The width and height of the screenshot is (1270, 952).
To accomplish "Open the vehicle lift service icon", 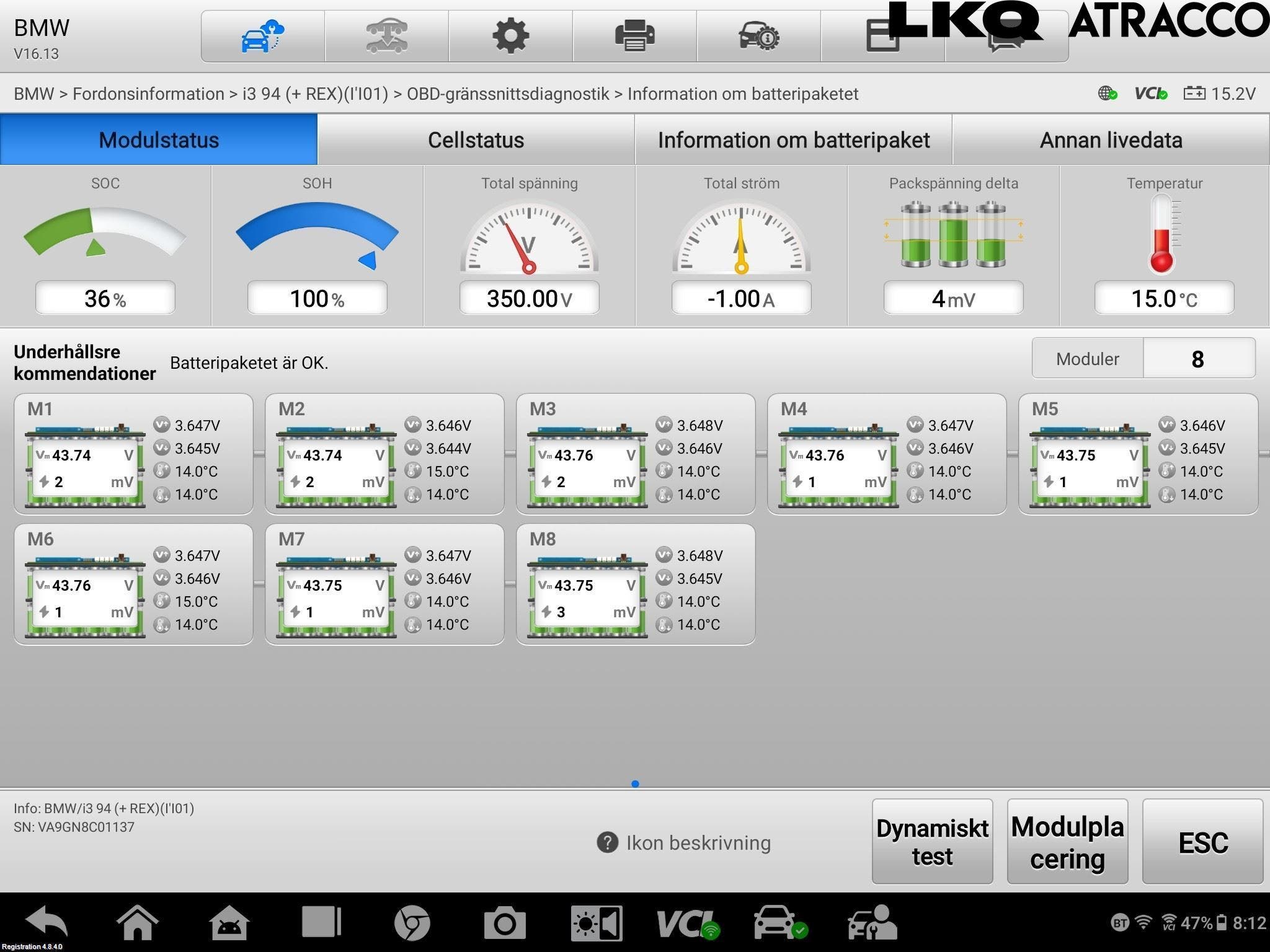I will click(x=386, y=36).
